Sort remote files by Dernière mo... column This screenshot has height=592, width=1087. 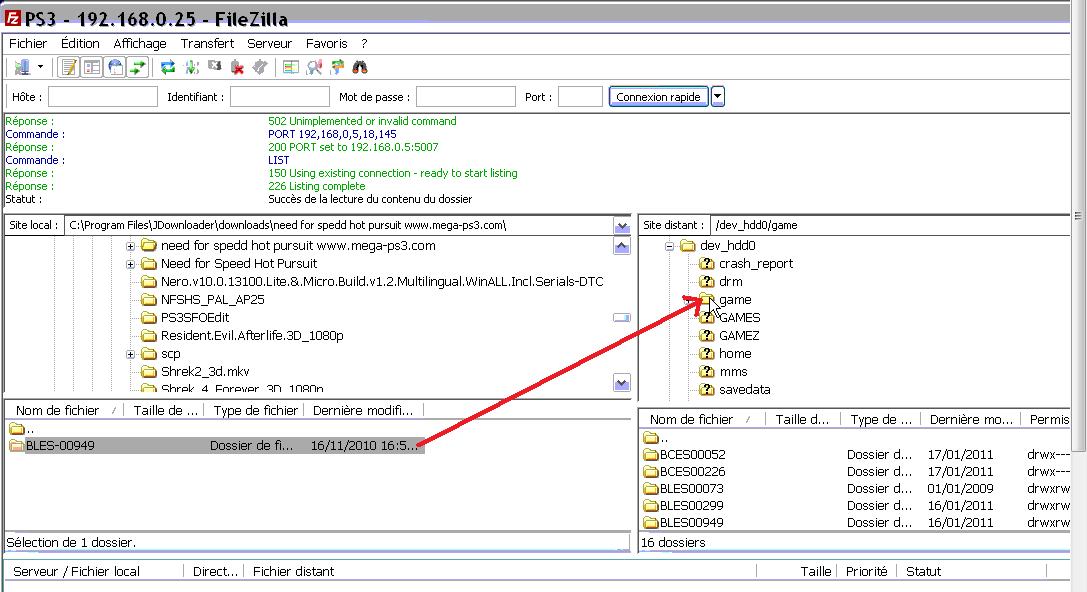pos(971,419)
